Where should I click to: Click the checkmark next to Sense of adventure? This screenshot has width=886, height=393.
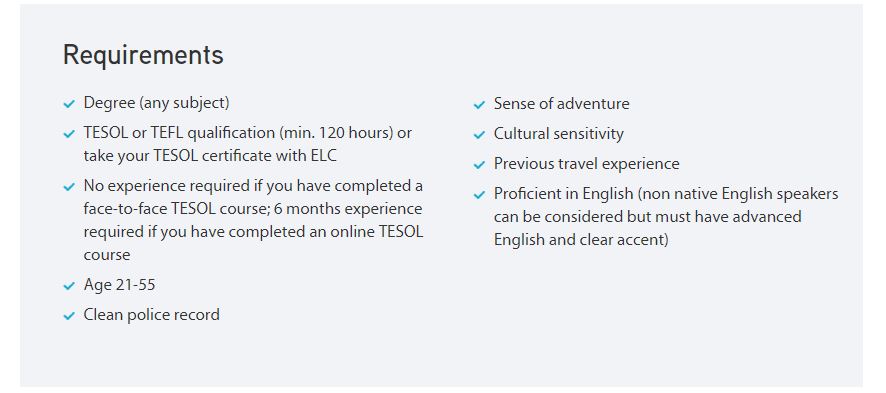479,105
